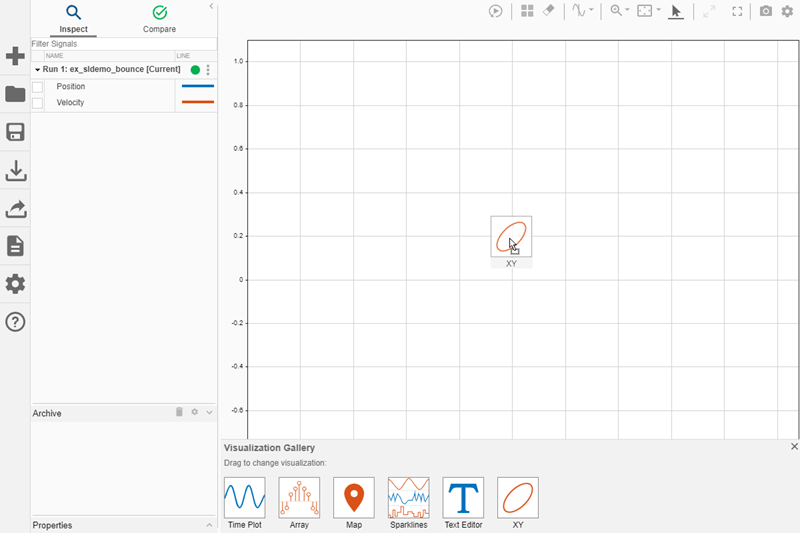Click the export share arrow icon
Image resolution: width=800 pixels, height=533 pixels.
click(x=16, y=209)
